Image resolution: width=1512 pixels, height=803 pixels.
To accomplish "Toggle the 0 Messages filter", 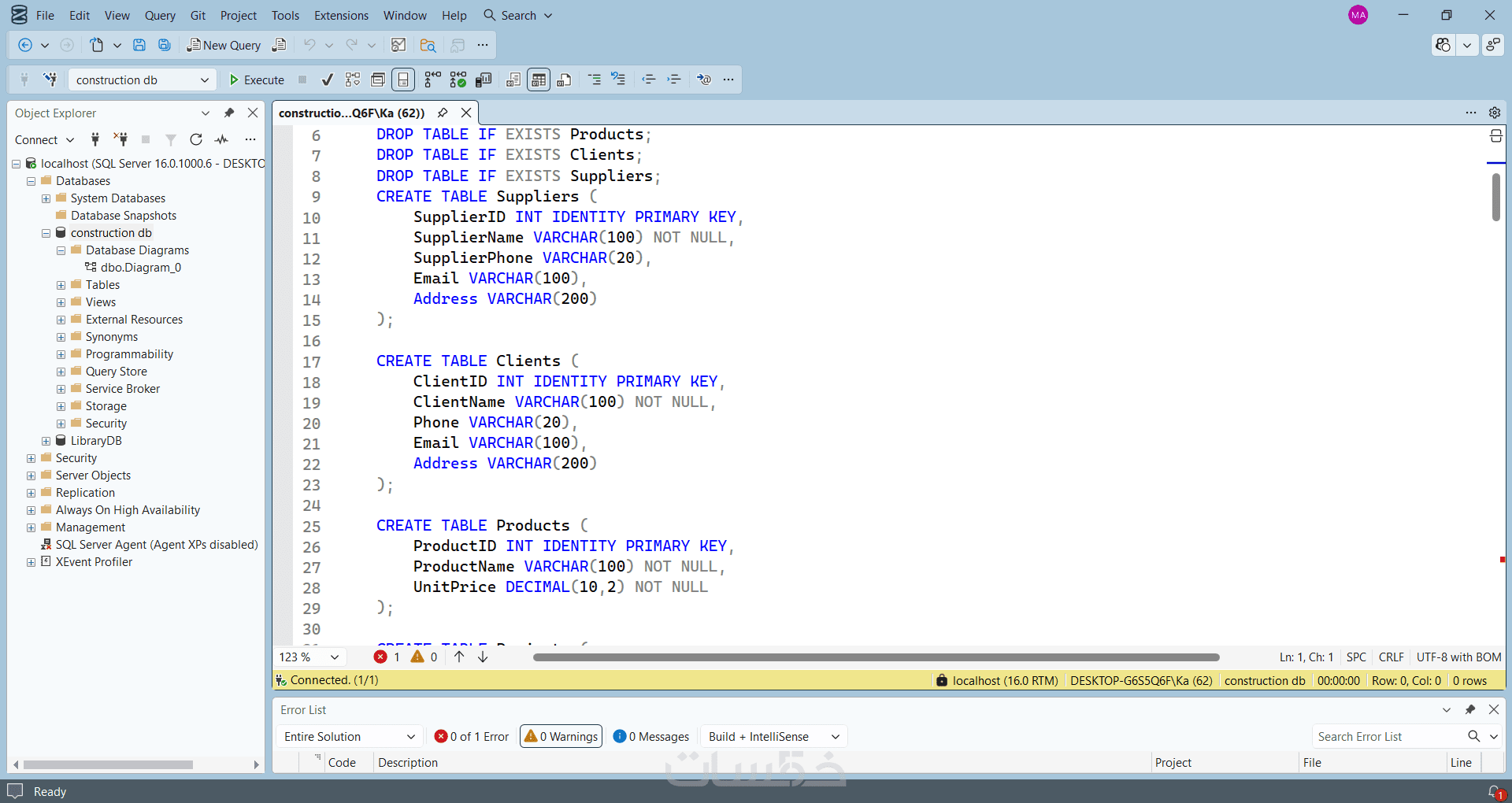I will pyautogui.click(x=651, y=736).
